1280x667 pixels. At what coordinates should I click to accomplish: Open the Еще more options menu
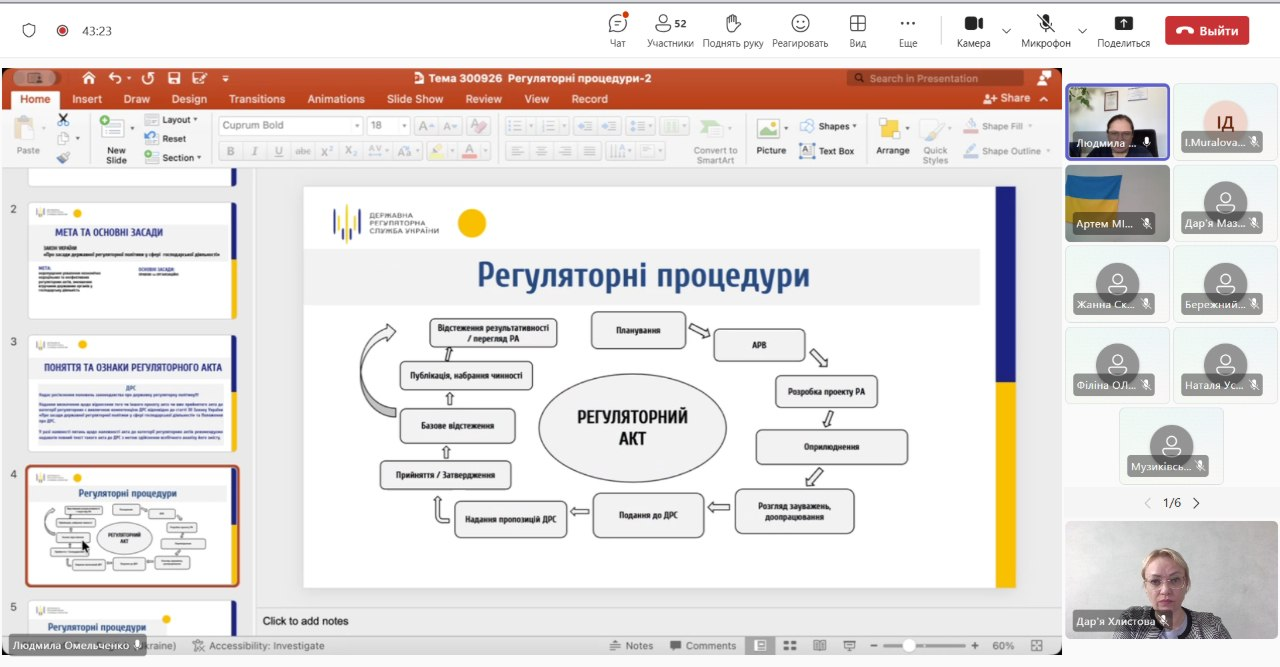pos(908,30)
